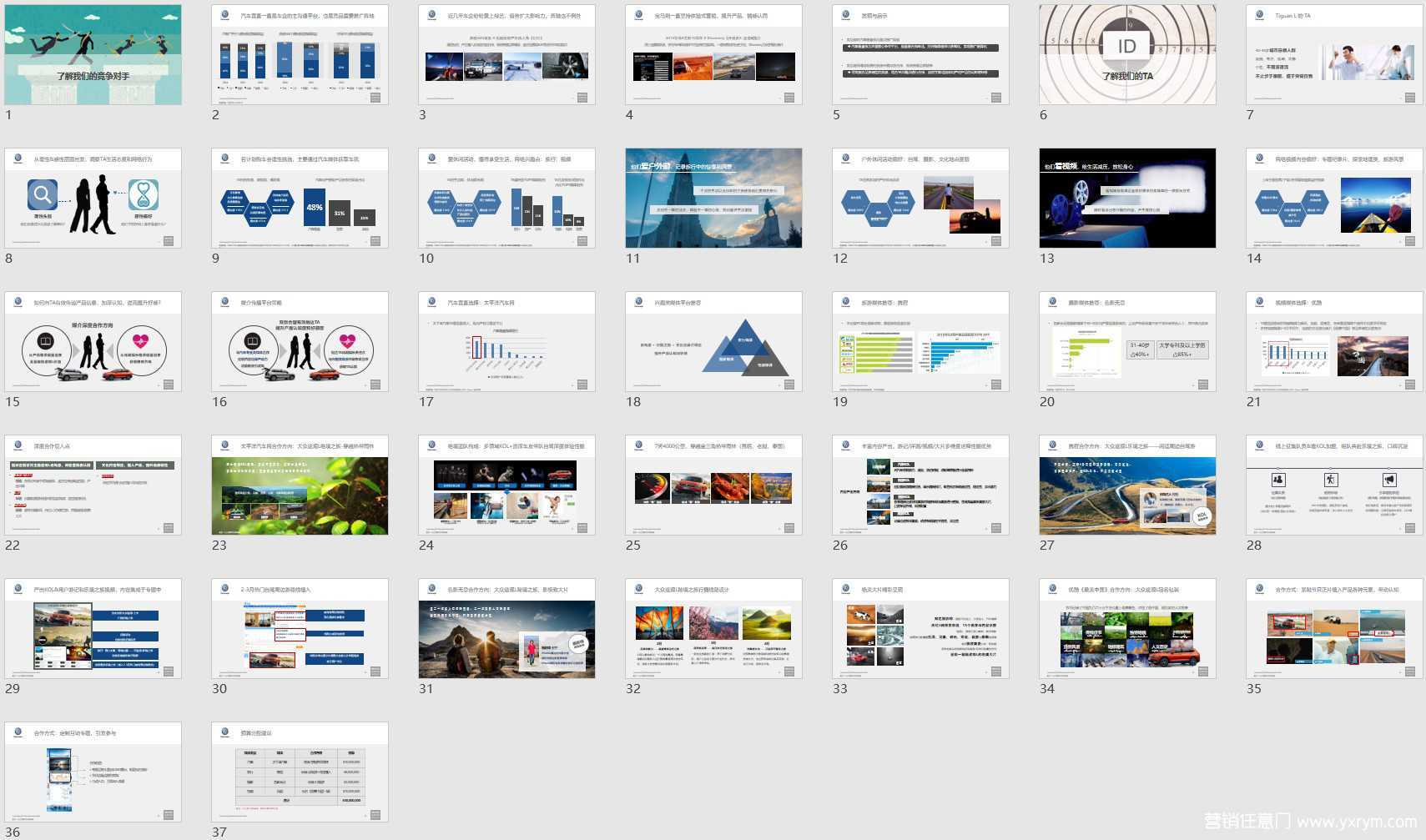Viewport: 1426px width, 840px height.
Task: Select slide 1 thumbnail with fencing figures
Action: [93, 54]
